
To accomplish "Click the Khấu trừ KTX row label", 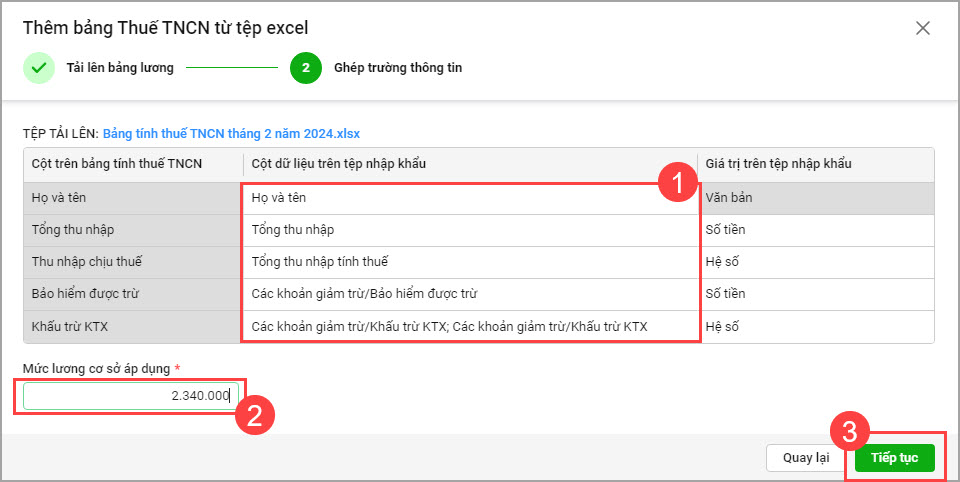I will point(71,326).
